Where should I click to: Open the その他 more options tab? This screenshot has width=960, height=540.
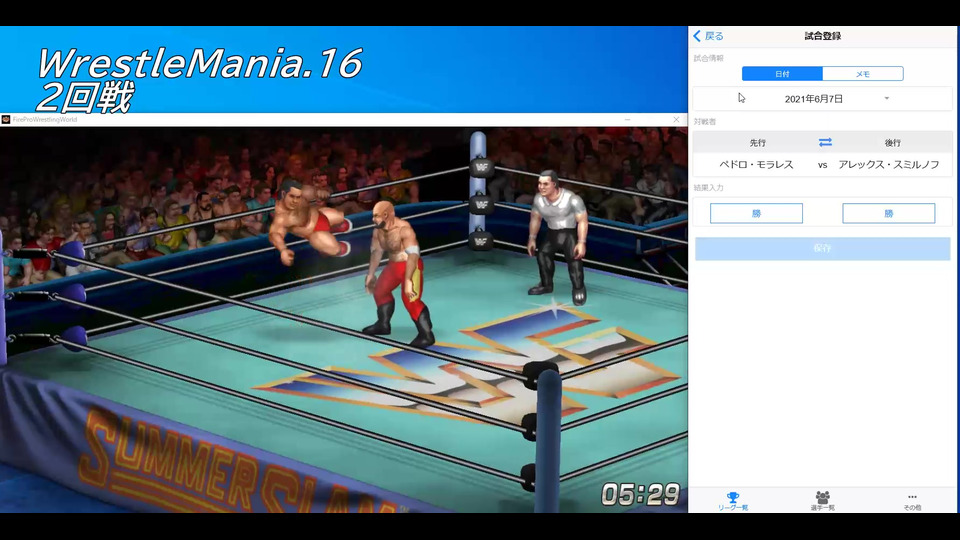pyautogui.click(x=912, y=501)
